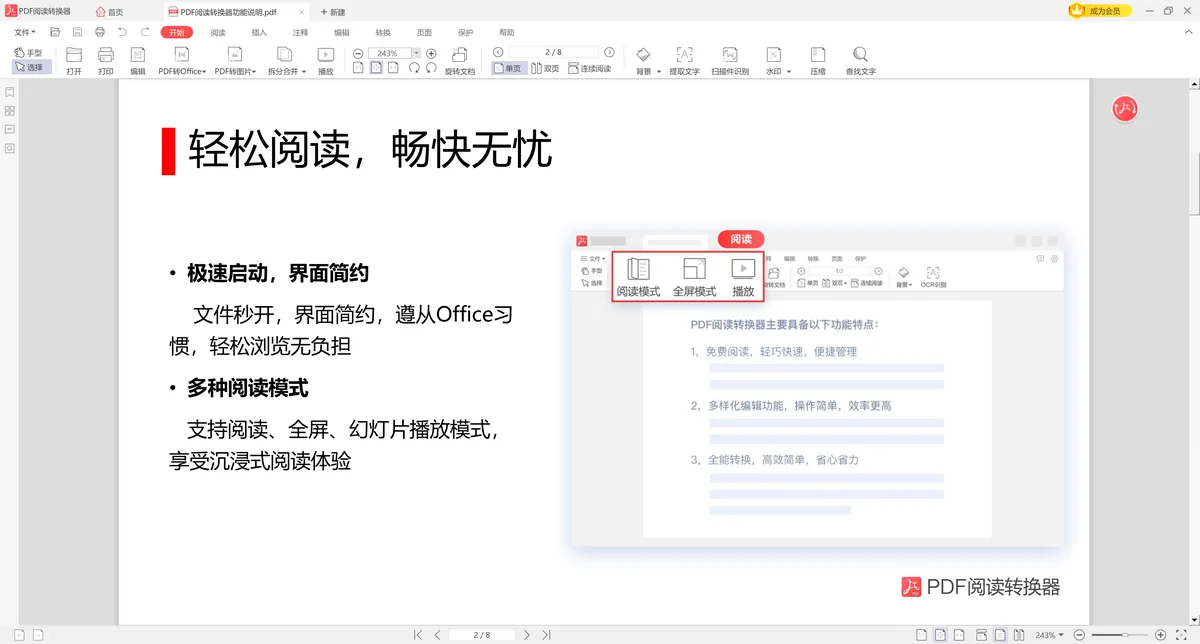Click the small printer icon in quick access bar
The image size is (1200, 644).
(x=100, y=32)
